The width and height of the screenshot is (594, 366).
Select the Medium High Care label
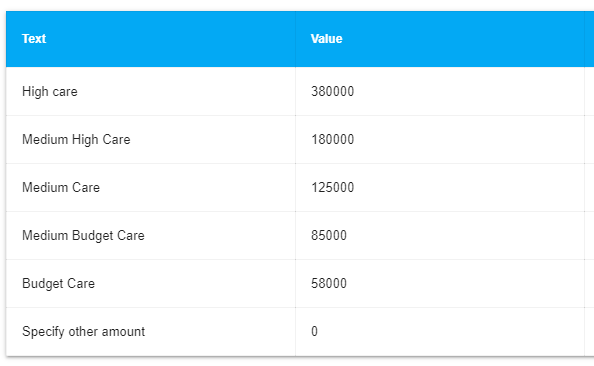(x=76, y=139)
